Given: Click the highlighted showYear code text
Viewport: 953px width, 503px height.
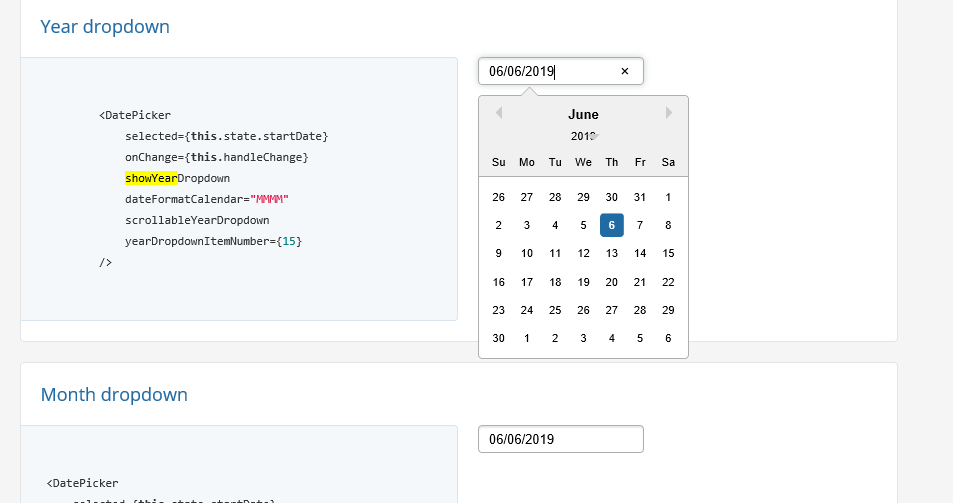Looking at the screenshot, I should (x=151, y=178).
